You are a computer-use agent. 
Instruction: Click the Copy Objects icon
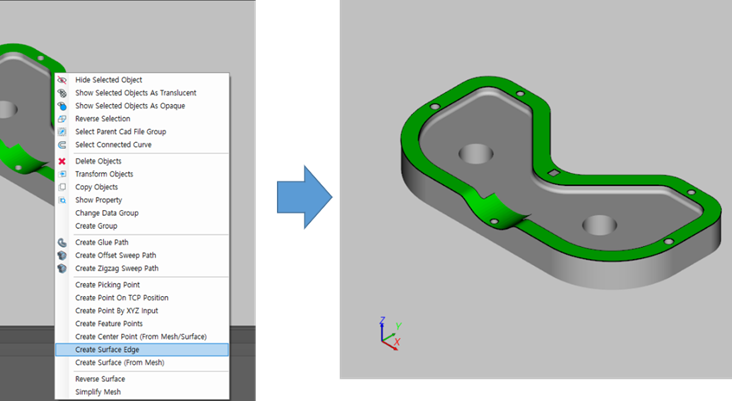pos(62,187)
